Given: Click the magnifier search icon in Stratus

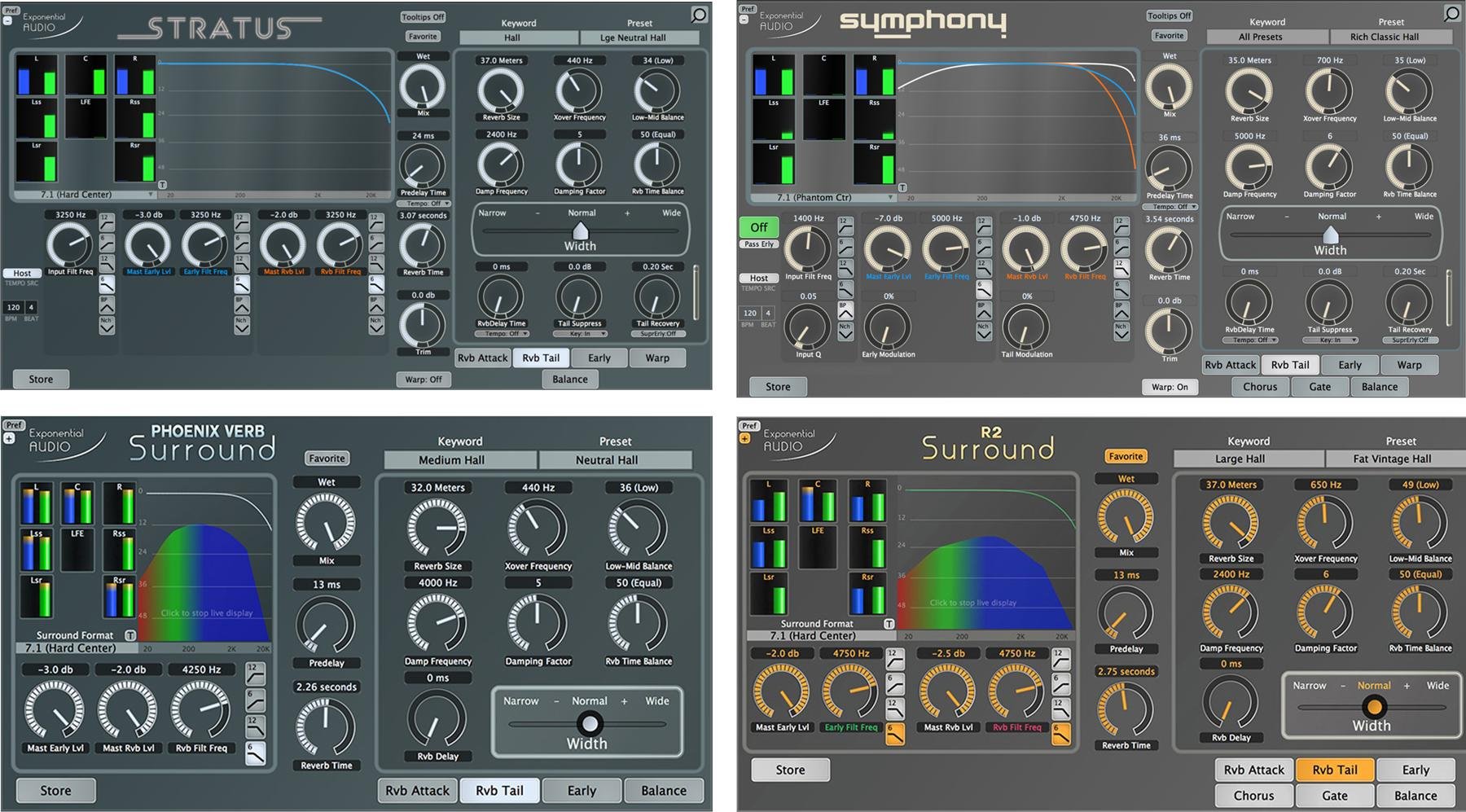Looking at the screenshot, I should click(699, 15).
